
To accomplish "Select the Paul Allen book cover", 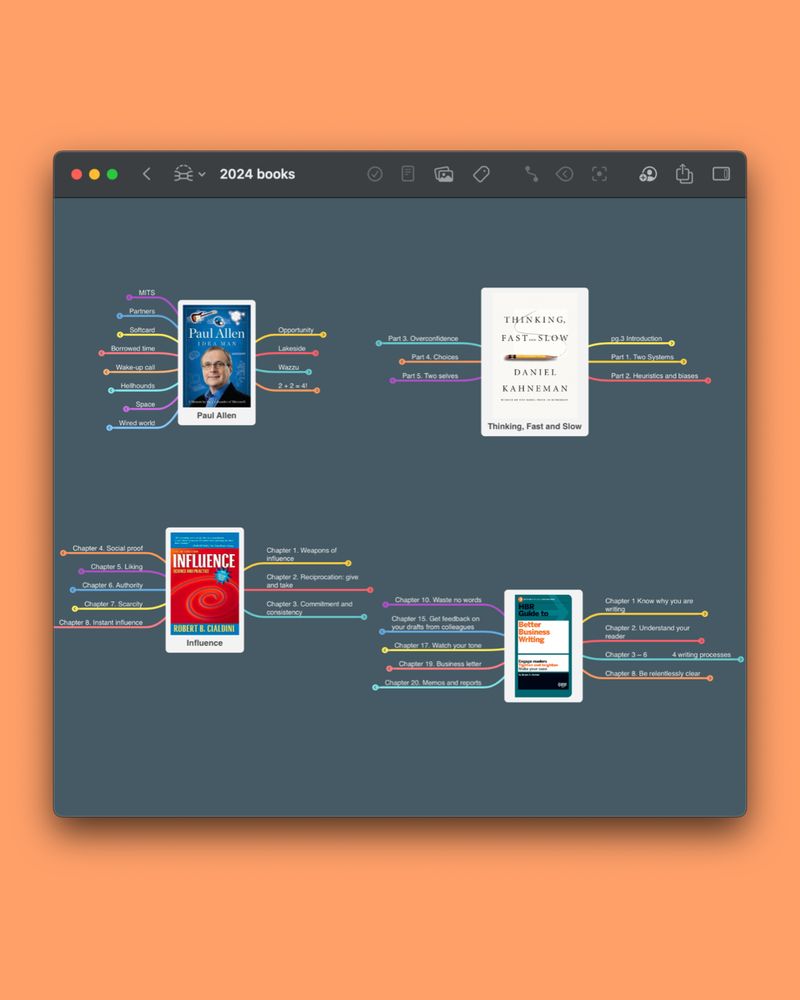I will point(217,356).
